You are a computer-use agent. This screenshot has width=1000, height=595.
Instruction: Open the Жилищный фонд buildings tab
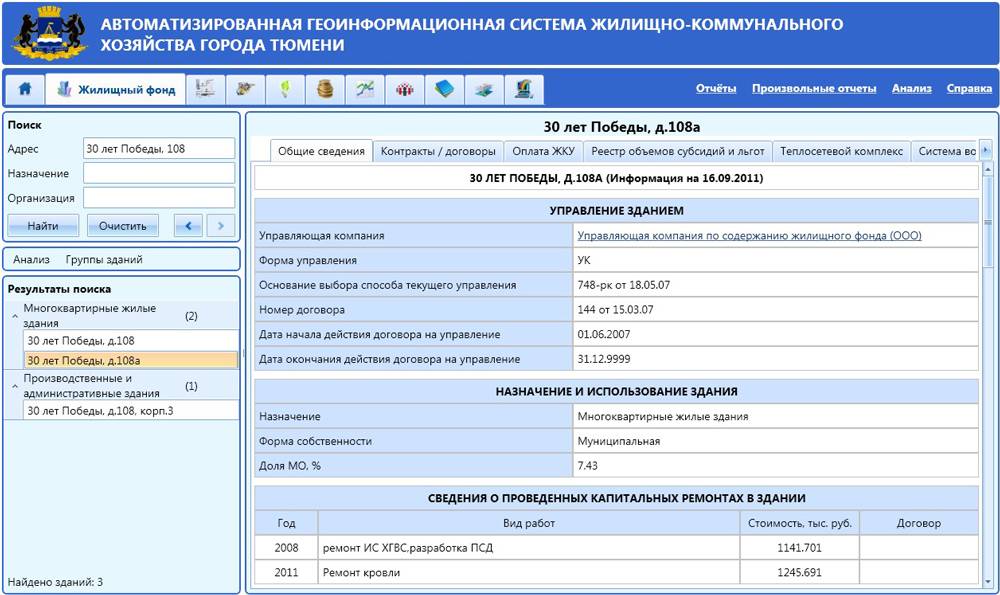click(115, 89)
